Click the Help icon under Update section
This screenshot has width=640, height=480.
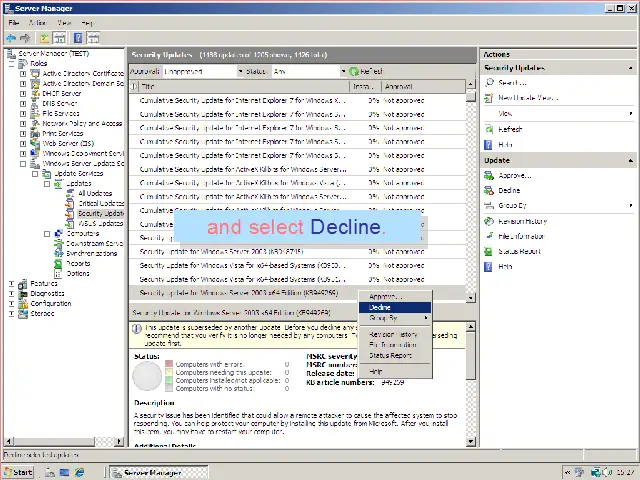click(x=489, y=267)
